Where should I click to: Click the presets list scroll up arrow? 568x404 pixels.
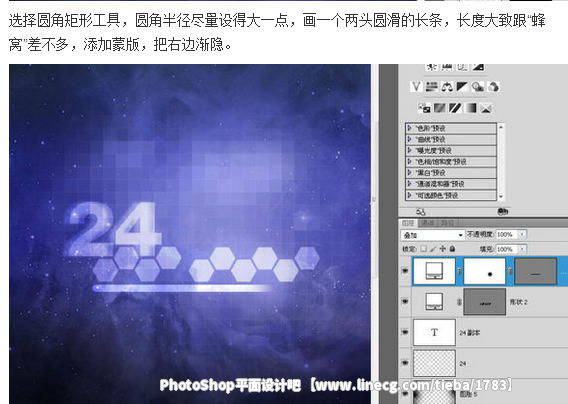(x=501, y=127)
